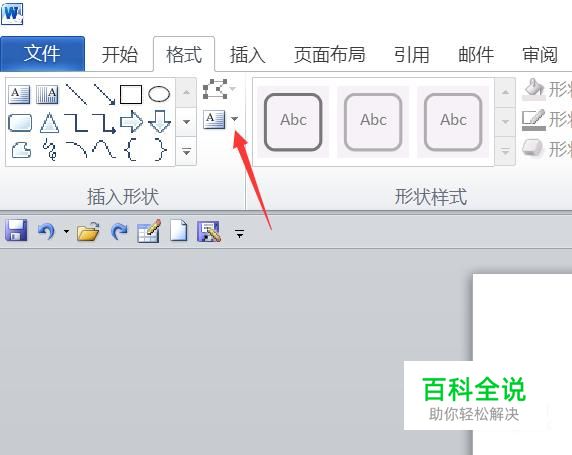Select the right block arrow shape
This screenshot has width=572, height=455.
131,122
